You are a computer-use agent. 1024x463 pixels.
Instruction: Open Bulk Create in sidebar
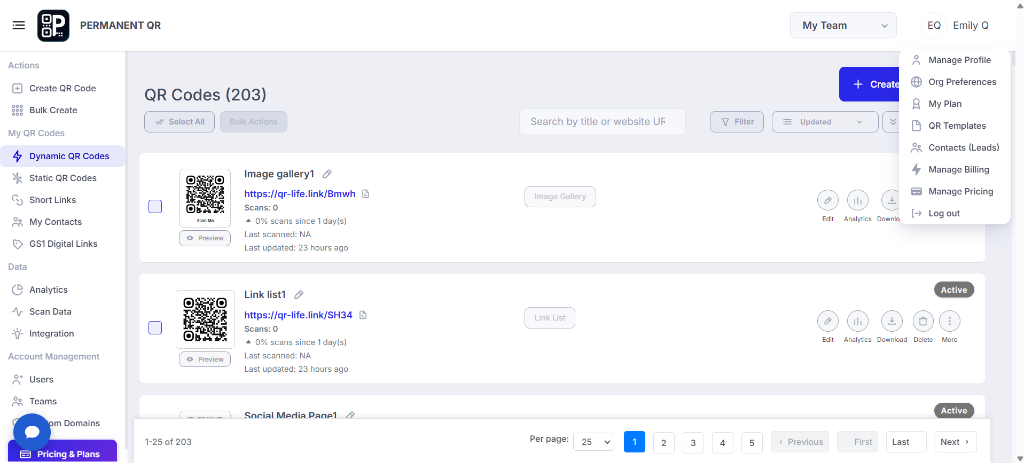coord(53,110)
